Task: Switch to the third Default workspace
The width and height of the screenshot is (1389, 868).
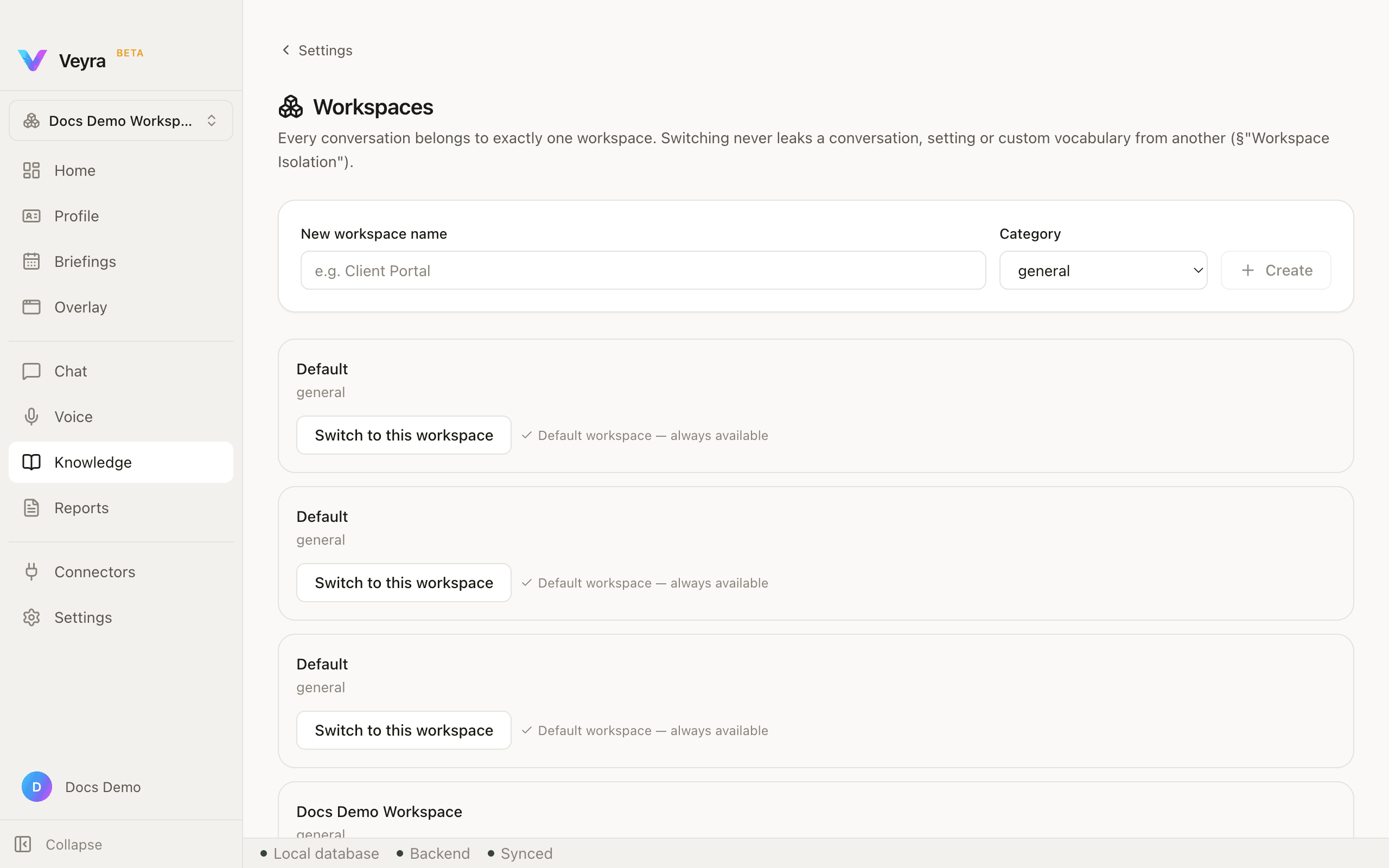Action: [404, 730]
